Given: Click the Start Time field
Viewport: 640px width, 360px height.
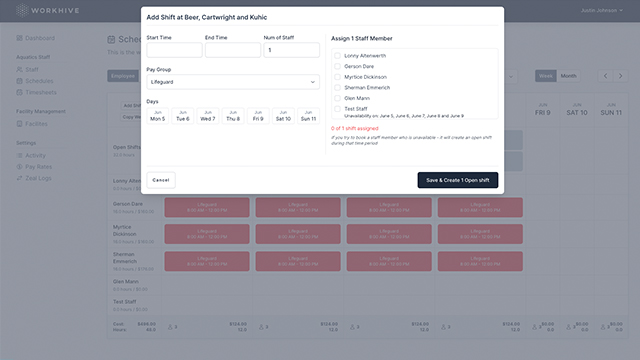Looking at the screenshot, I should [x=174, y=50].
